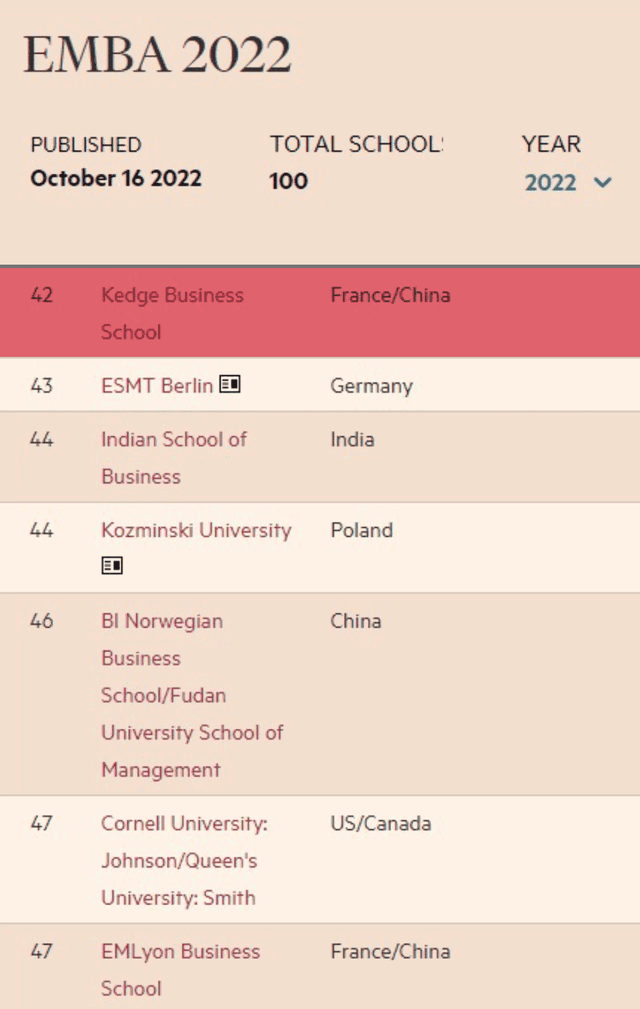Viewport: 640px width, 1009px height.
Task: Open Cornell University: Johnson/Queen's link
Action: click(x=184, y=860)
